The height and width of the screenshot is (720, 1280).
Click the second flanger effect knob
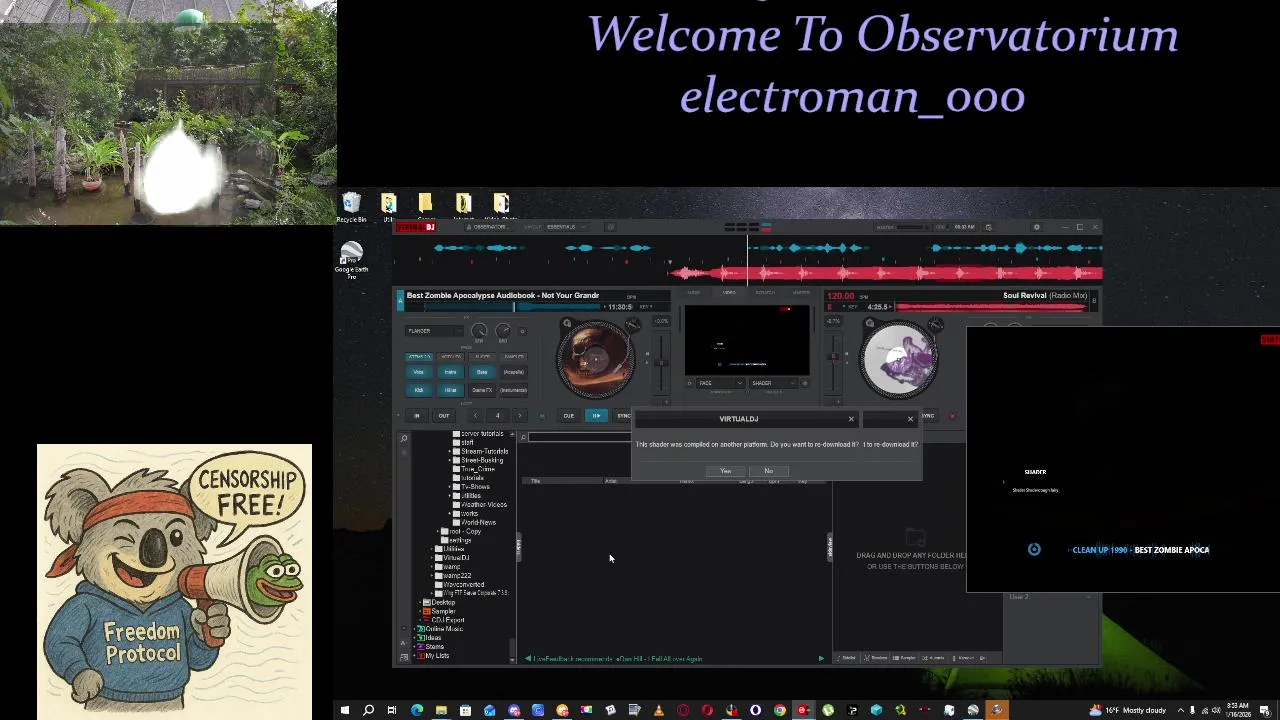503,331
